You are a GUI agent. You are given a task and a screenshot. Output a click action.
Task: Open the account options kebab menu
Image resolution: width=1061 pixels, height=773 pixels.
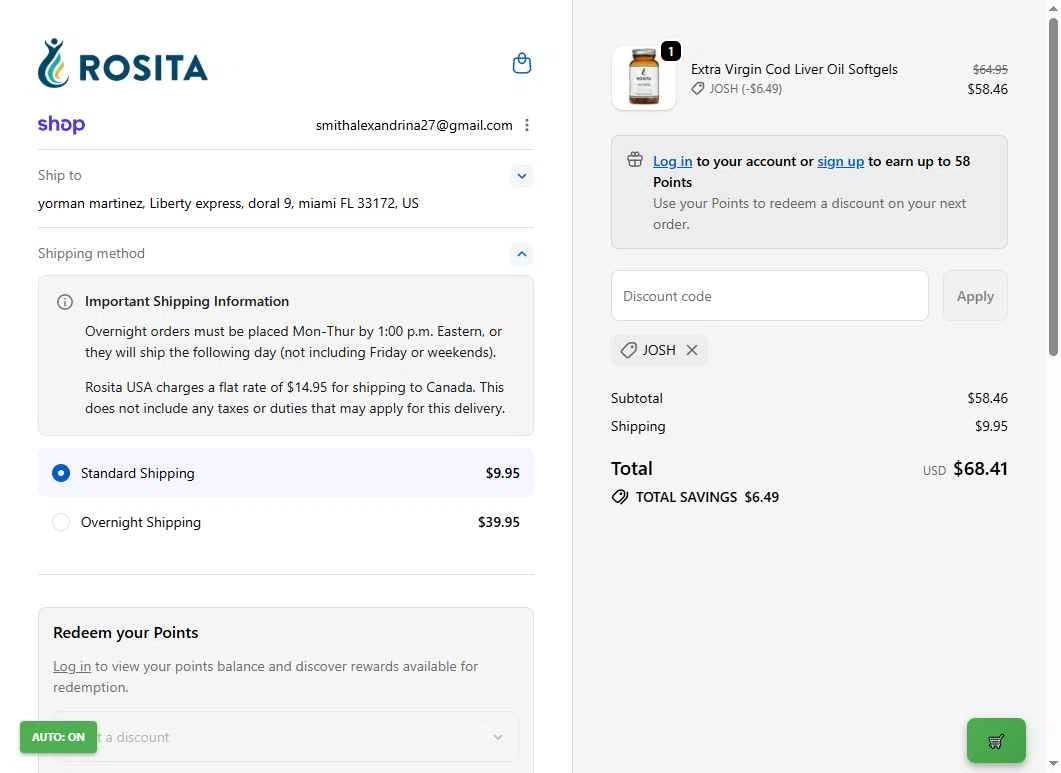[x=526, y=125]
